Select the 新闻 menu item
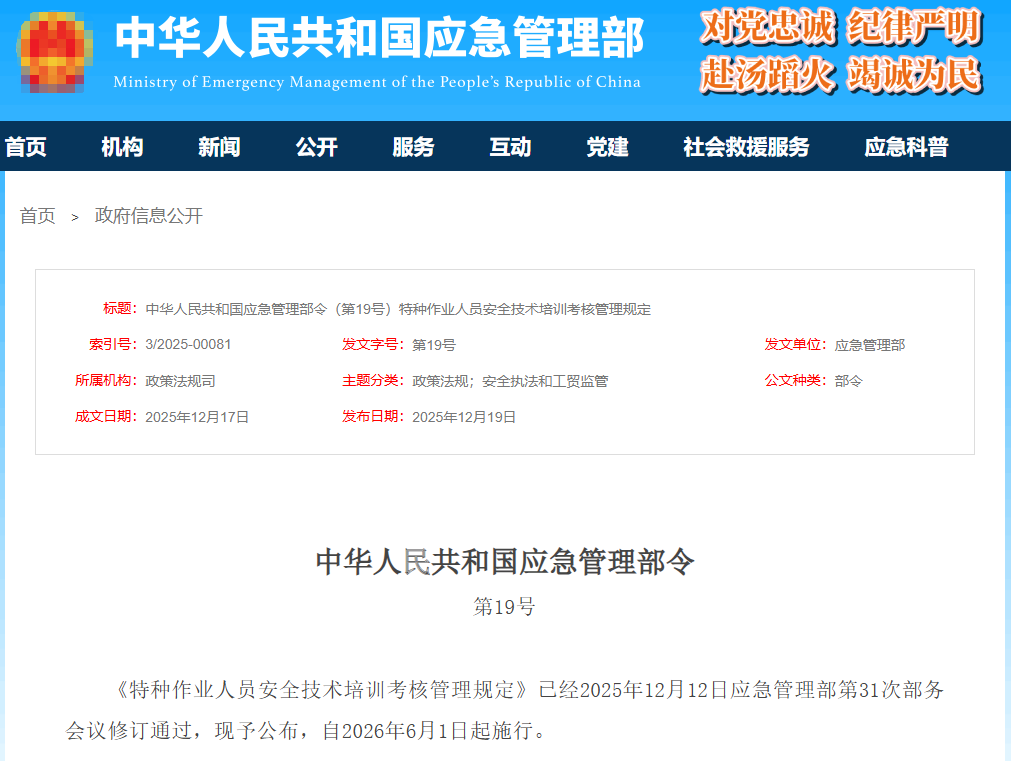 click(218, 146)
